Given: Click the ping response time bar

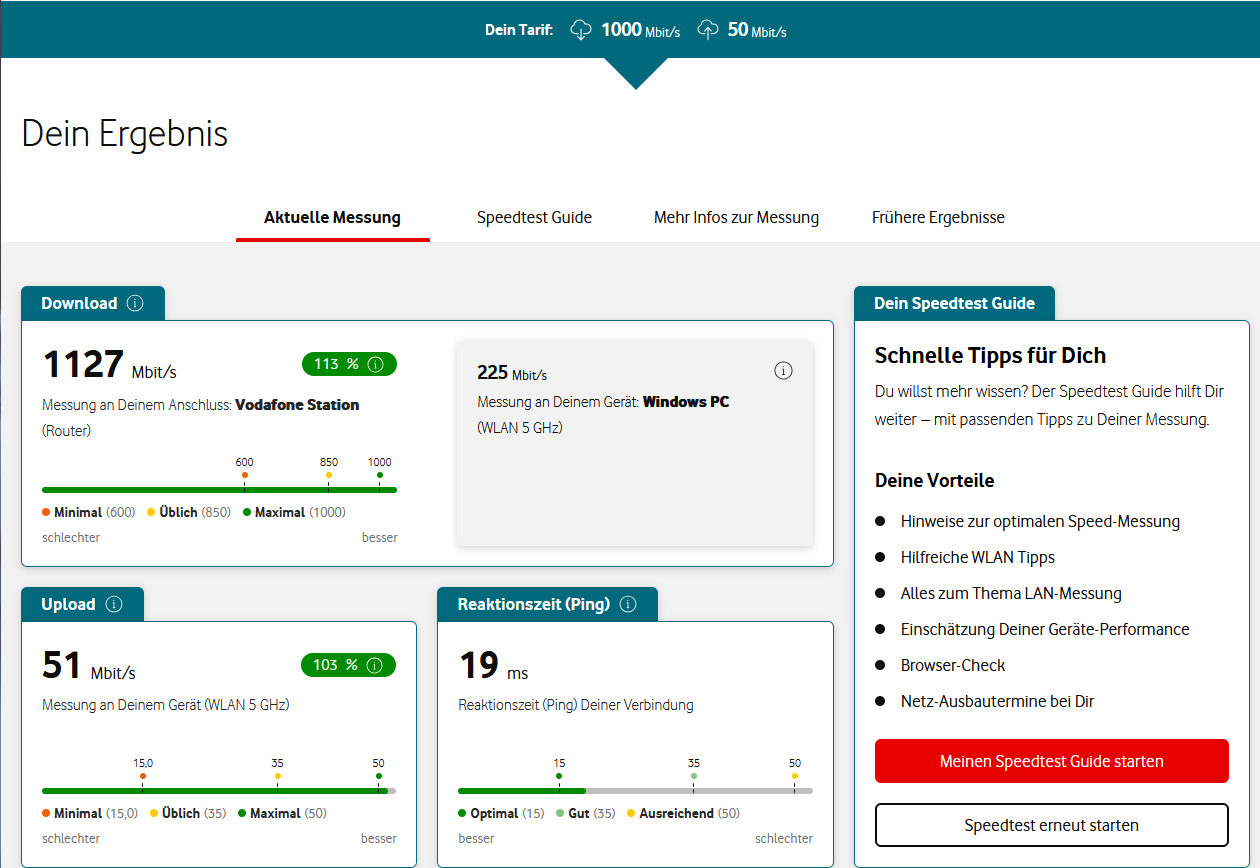Looking at the screenshot, I should pos(635,791).
